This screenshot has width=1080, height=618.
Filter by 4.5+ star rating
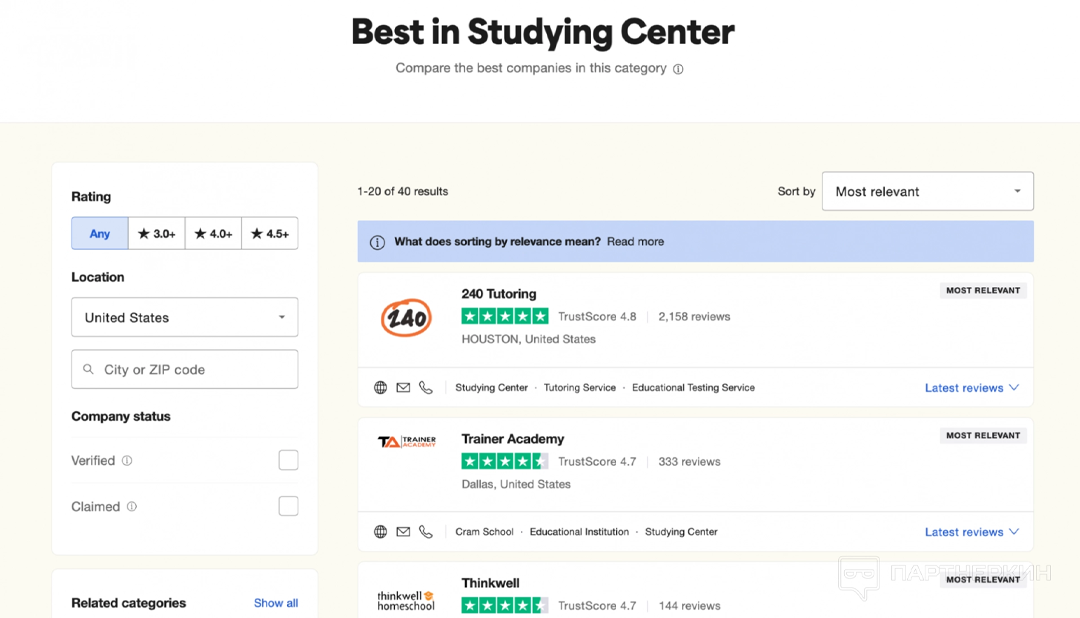tap(270, 233)
